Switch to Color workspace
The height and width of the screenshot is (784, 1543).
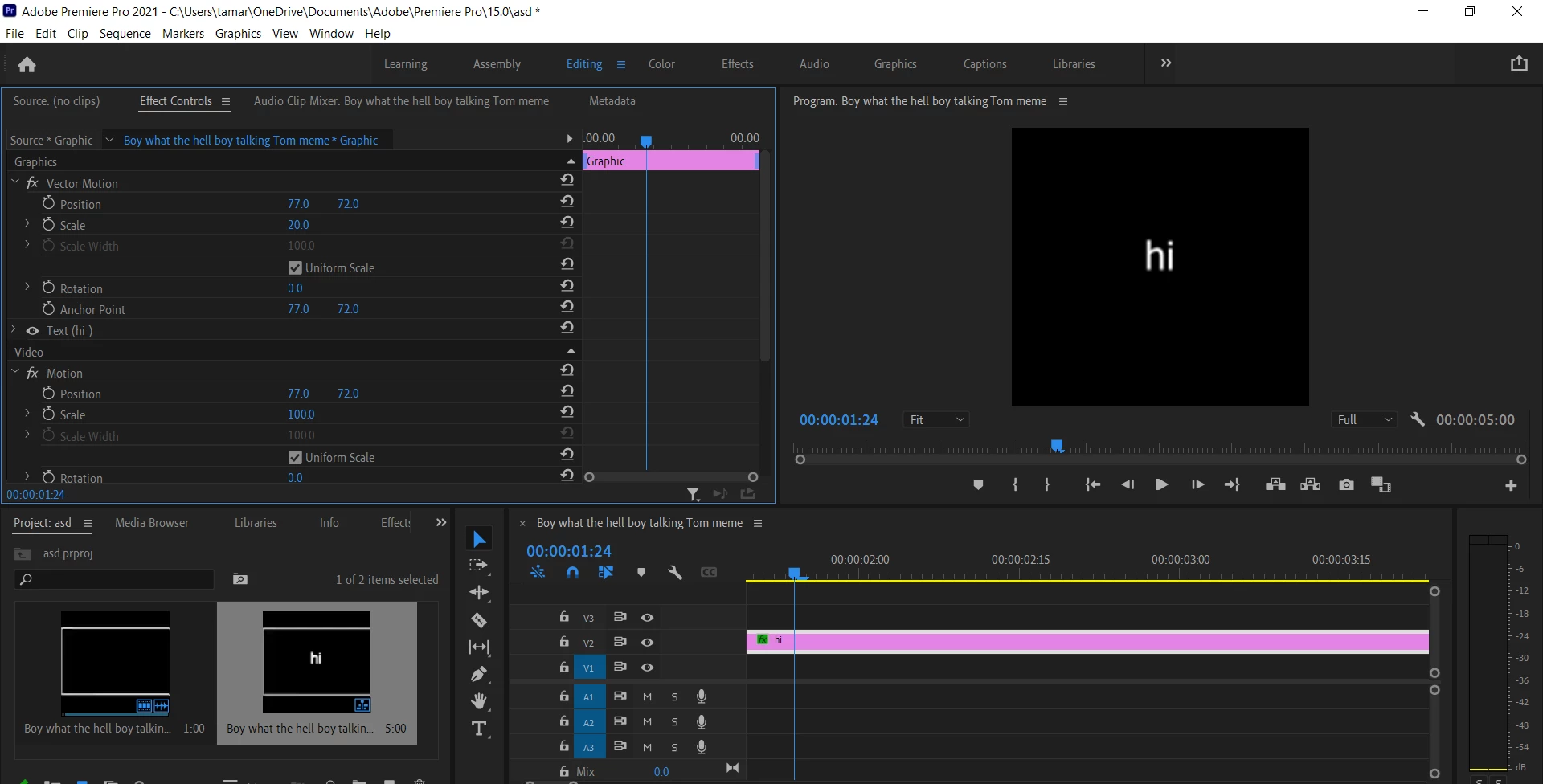point(661,64)
